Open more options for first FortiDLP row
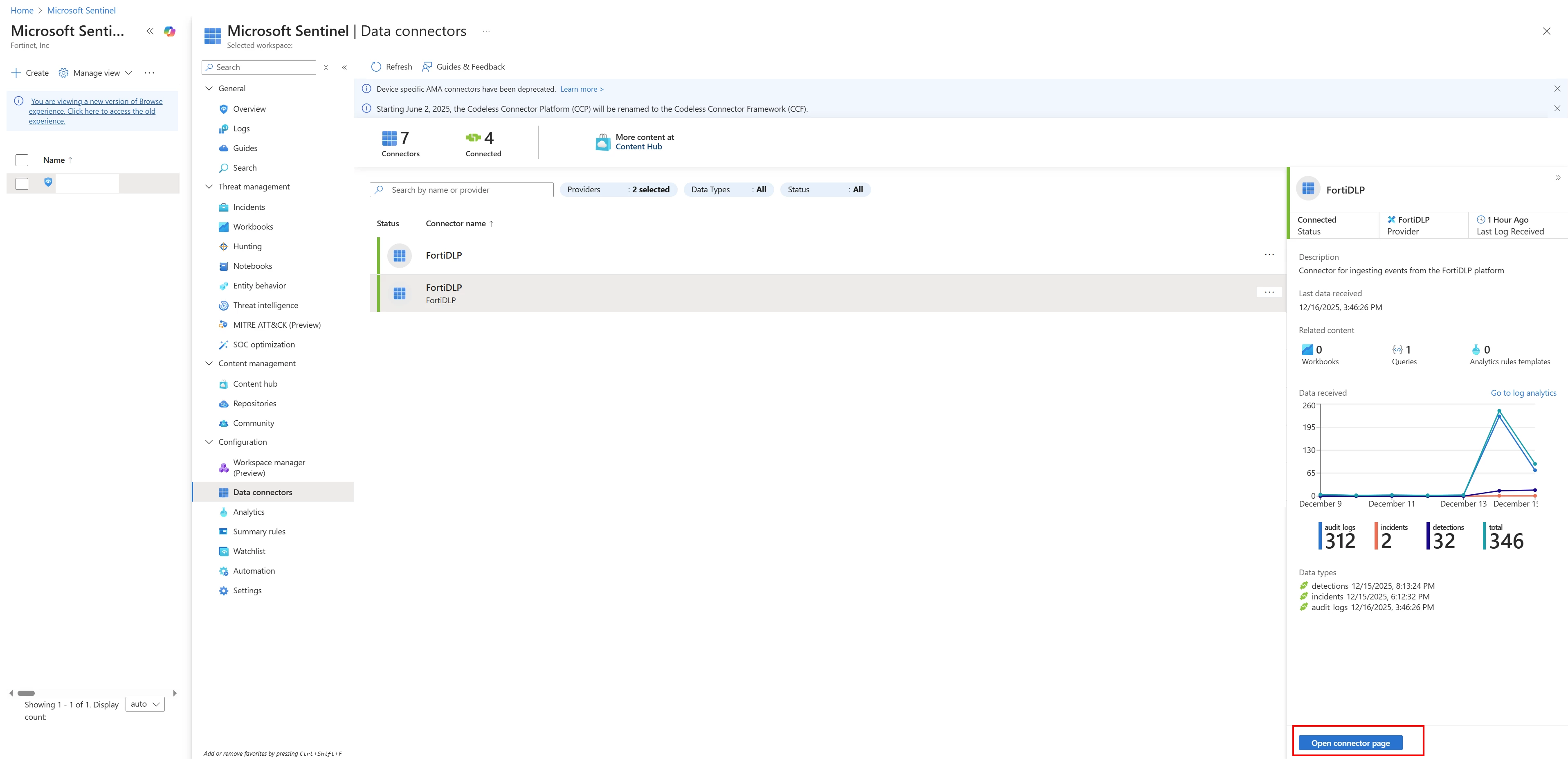The image size is (1568, 759). tap(1269, 255)
